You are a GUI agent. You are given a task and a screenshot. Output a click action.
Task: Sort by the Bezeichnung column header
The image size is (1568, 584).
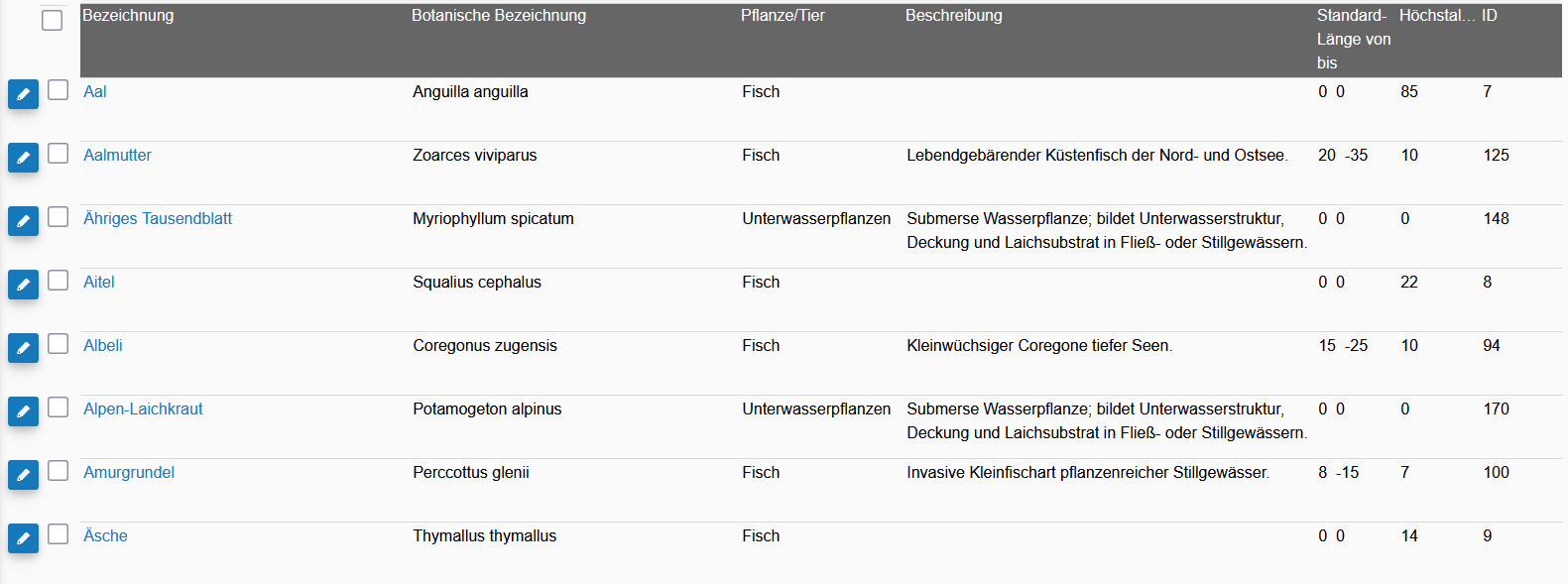[x=128, y=16]
